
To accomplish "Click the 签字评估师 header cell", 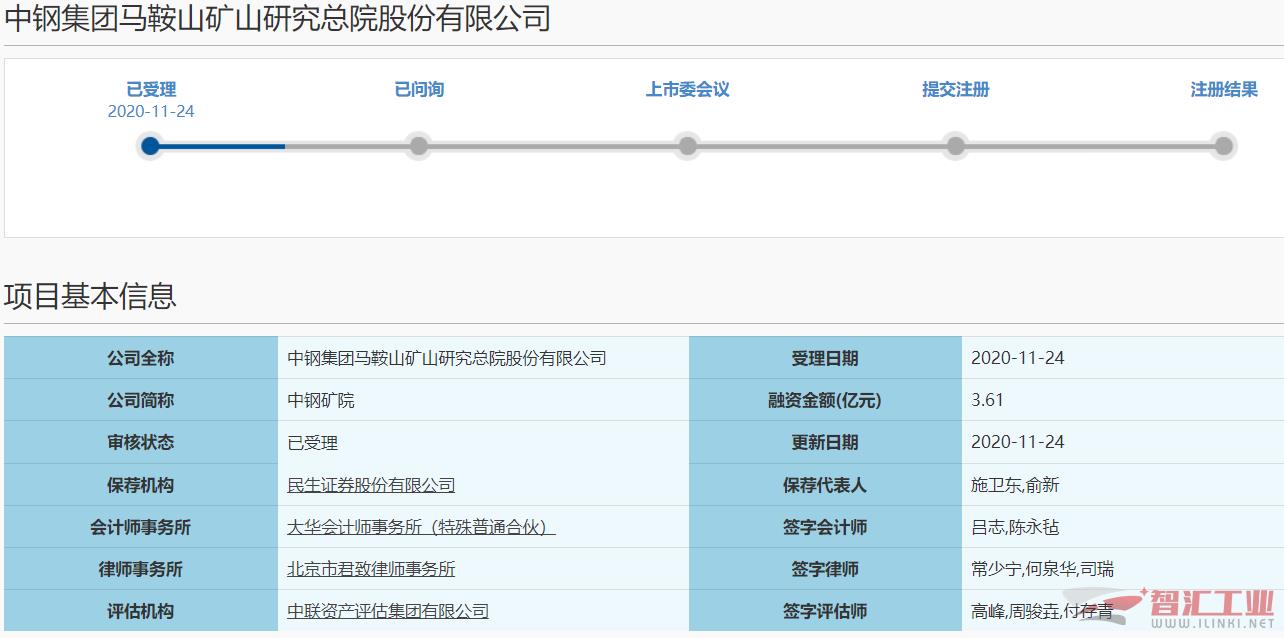I will click(825, 610).
